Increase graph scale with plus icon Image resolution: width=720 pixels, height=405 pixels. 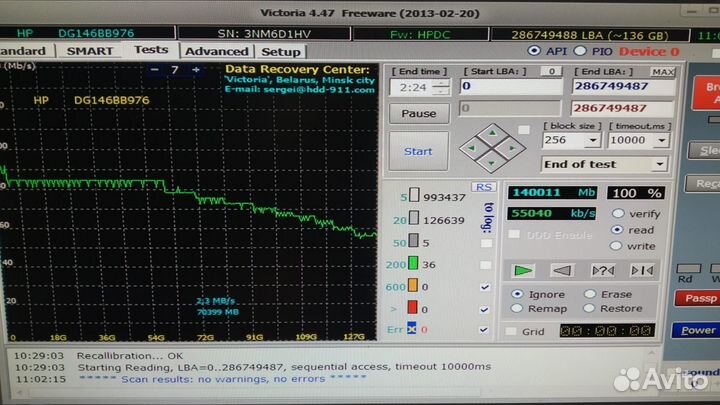coord(196,70)
